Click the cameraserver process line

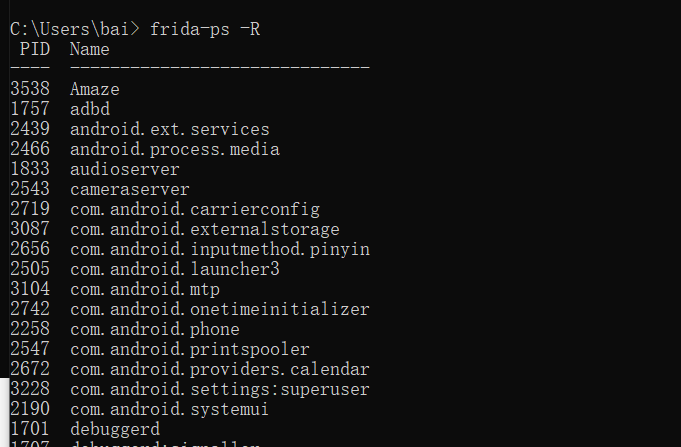coord(129,189)
